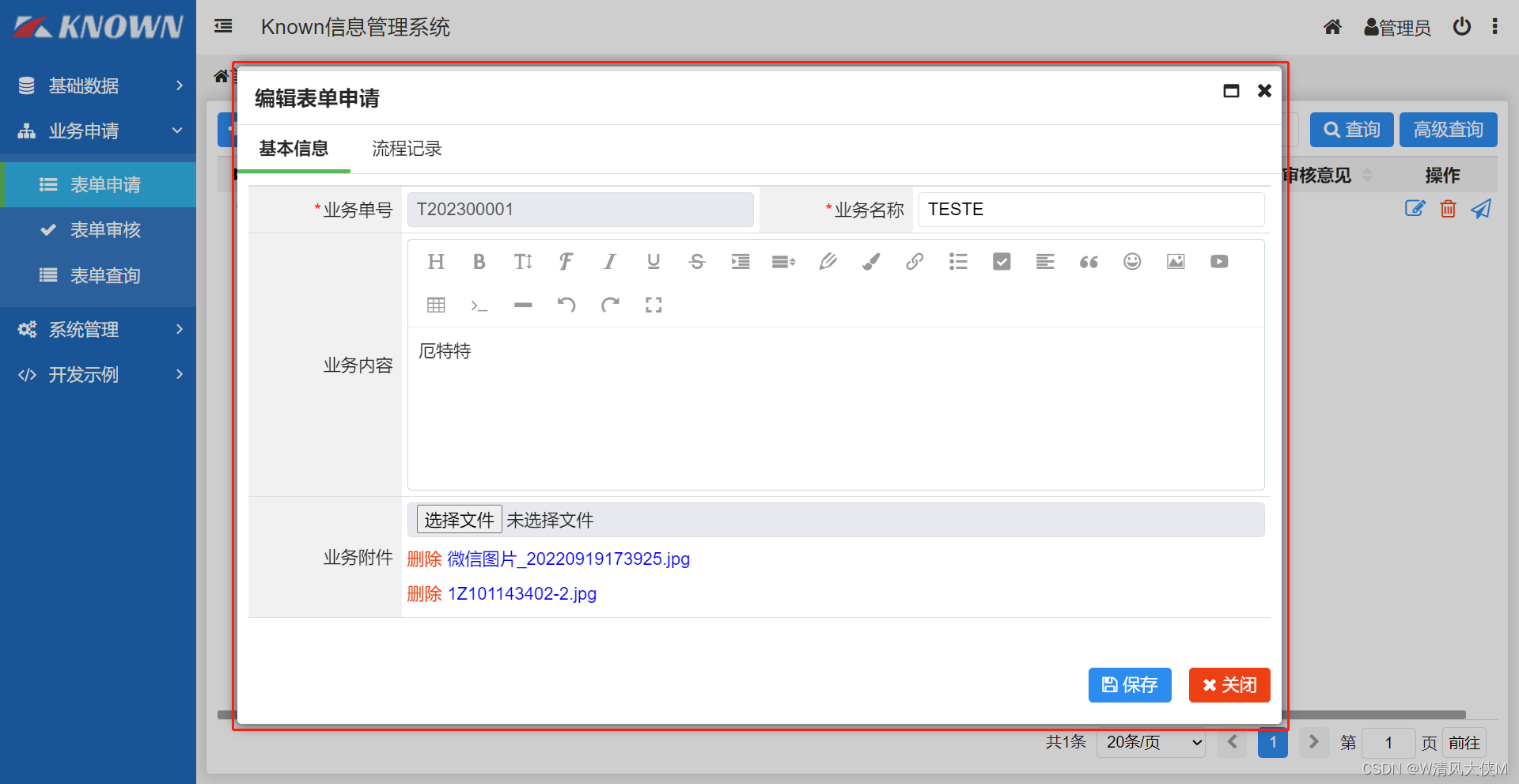The width and height of the screenshot is (1519, 784).
Task: Open the vertical dots menu in header
Action: click(x=1494, y=27)
